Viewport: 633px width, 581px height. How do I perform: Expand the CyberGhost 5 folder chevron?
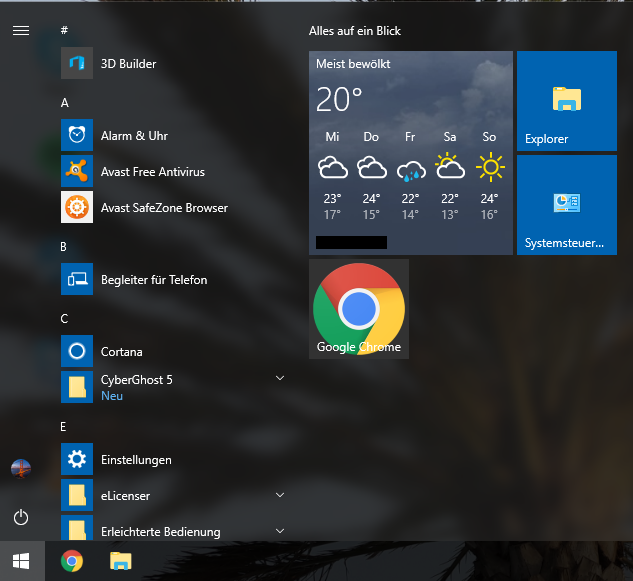280,378
